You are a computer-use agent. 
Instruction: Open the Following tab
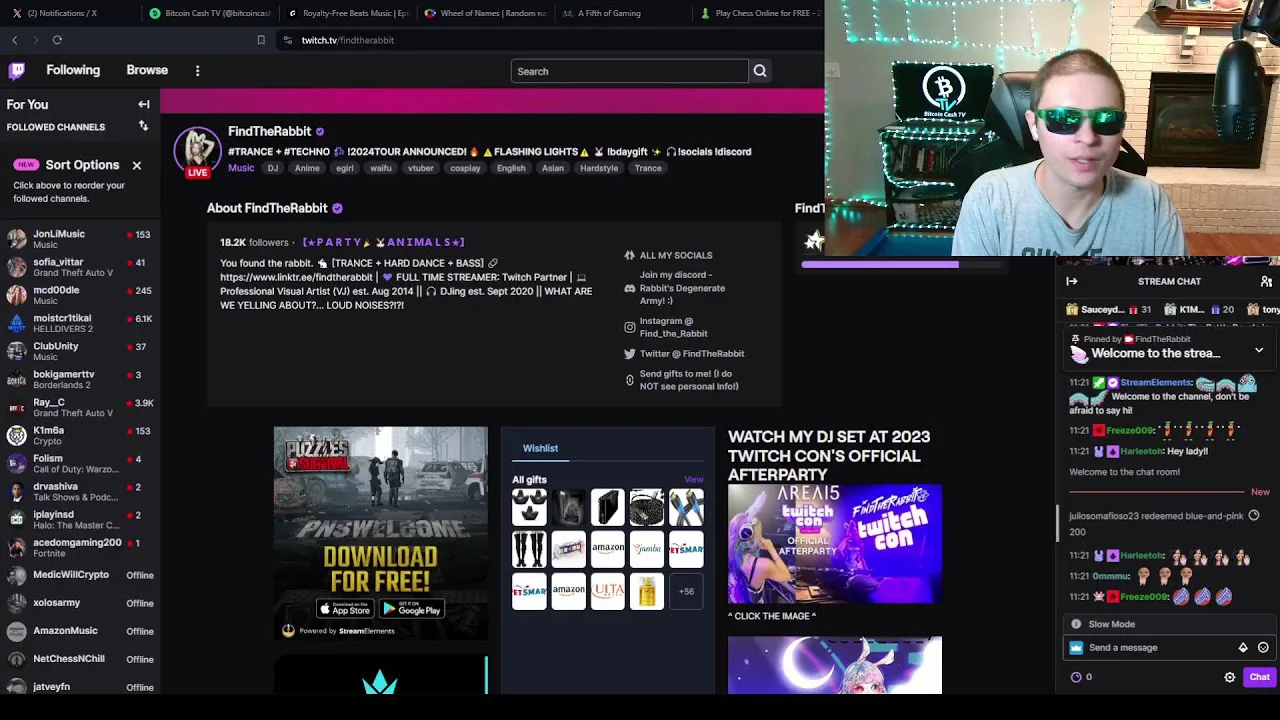tap(73, 70)
